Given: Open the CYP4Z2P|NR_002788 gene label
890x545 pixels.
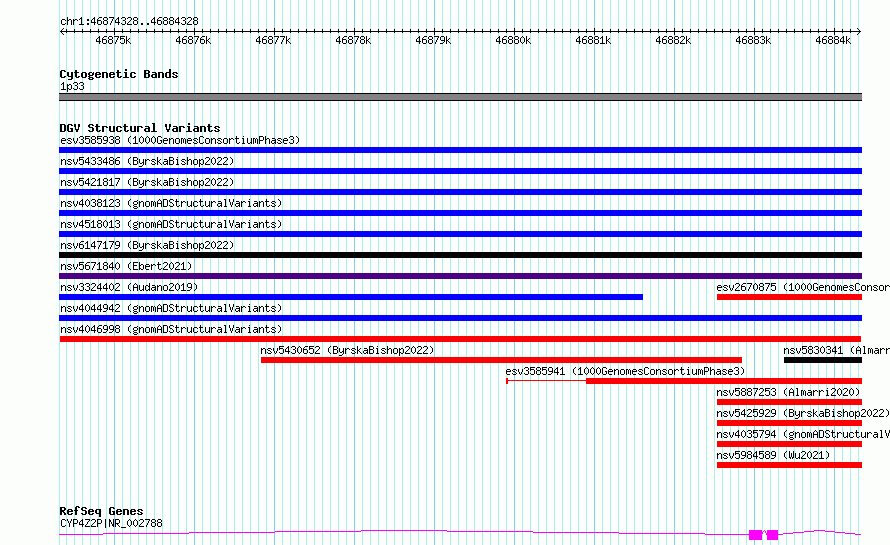Looking at the screenshot, I should (x=111, y=523).
